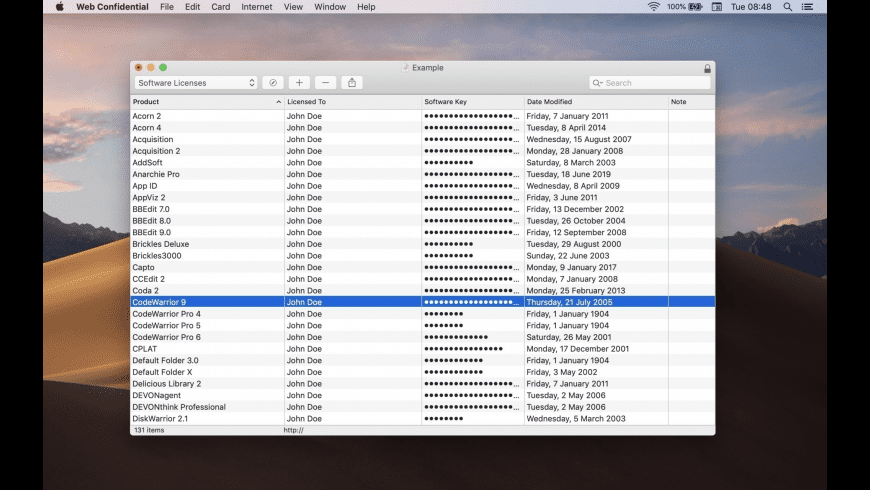Sort by Note column header
870x490 pixels.
point(691,102)
